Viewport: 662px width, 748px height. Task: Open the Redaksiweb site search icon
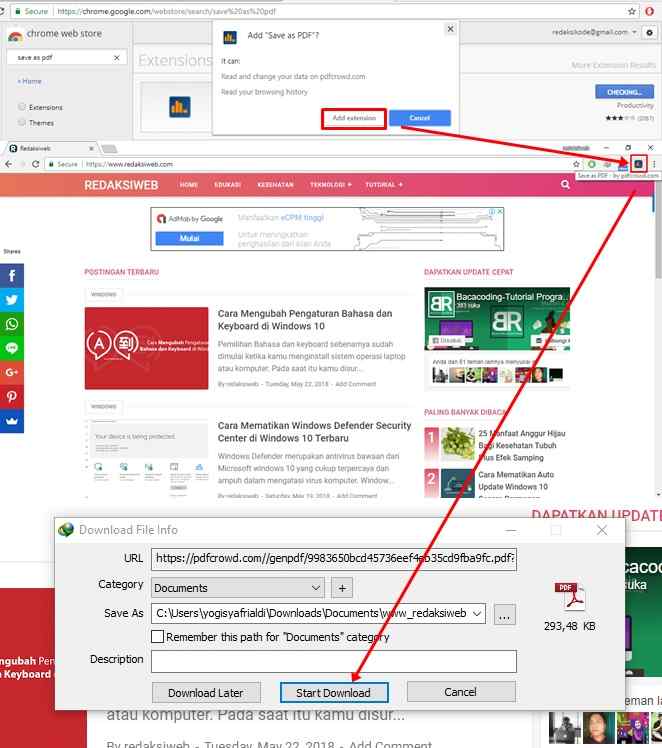[x=565, y=185]
